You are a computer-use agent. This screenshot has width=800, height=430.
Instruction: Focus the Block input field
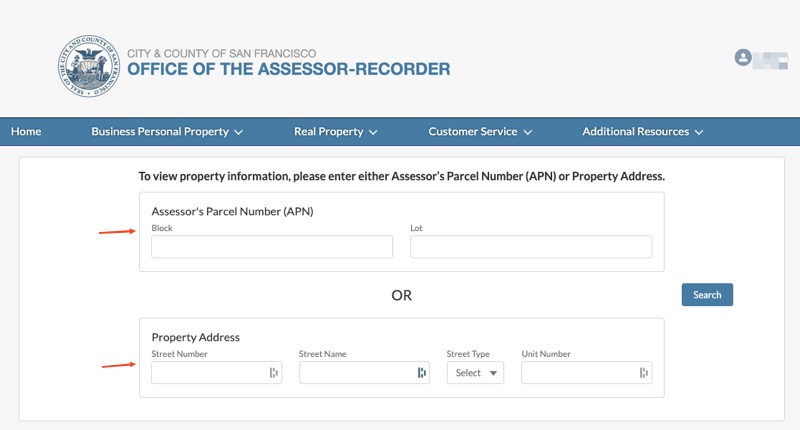[x=272, y=247]
